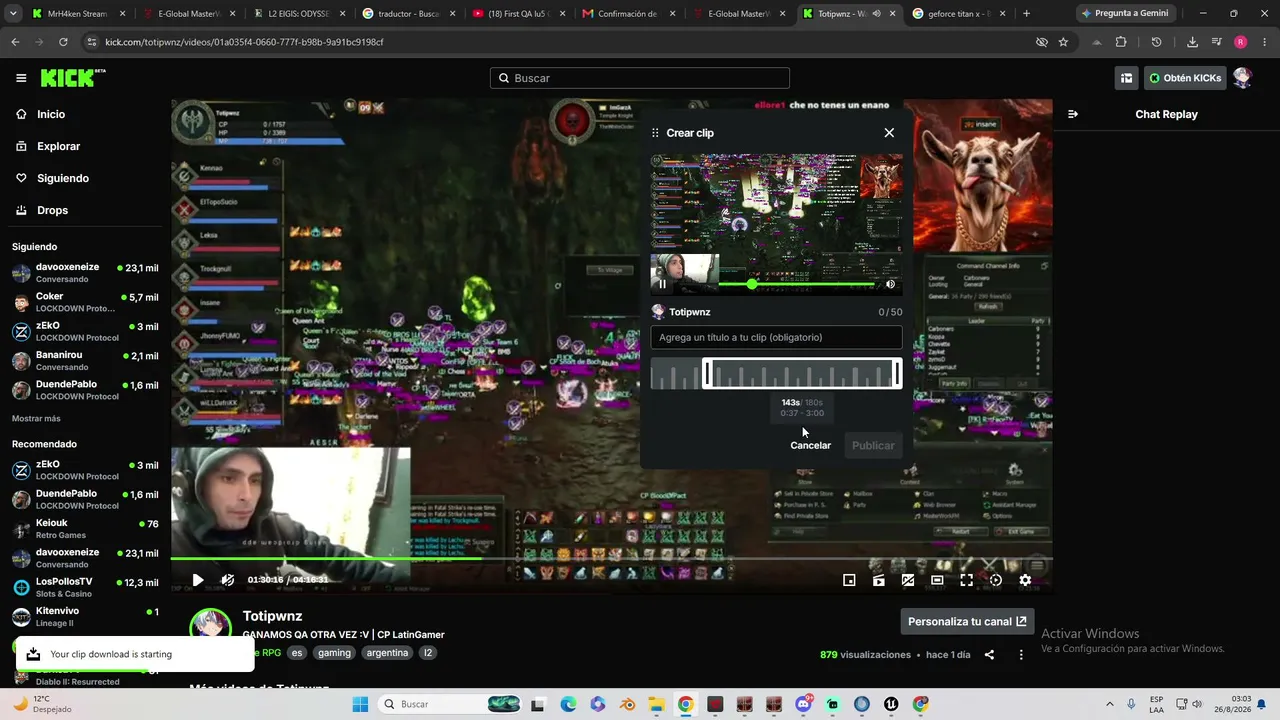Grab the Crear clip drag handle
The width and height of the screenshot is (1280, 720).
(655, 133)
